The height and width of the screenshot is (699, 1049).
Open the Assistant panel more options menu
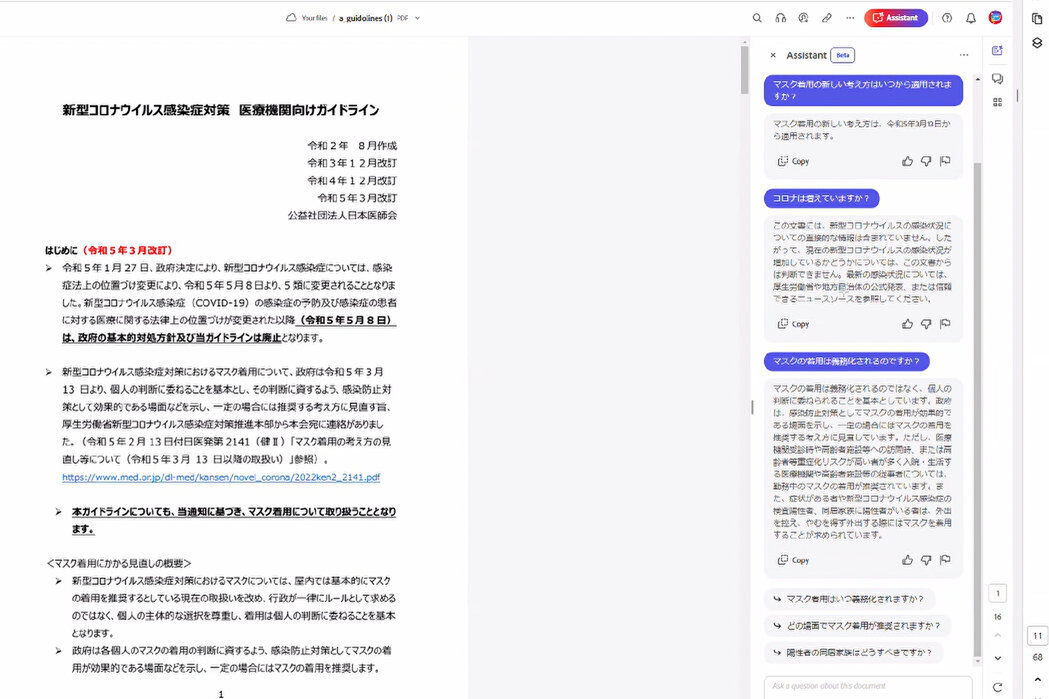964,55
